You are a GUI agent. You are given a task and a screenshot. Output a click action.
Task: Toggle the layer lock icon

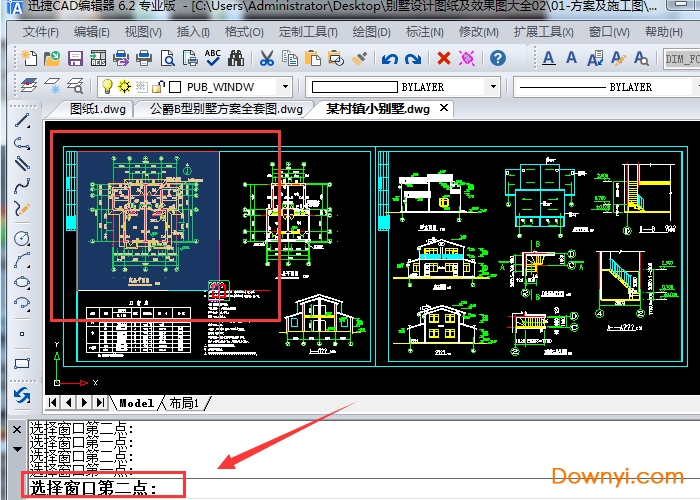pos(158,87)
